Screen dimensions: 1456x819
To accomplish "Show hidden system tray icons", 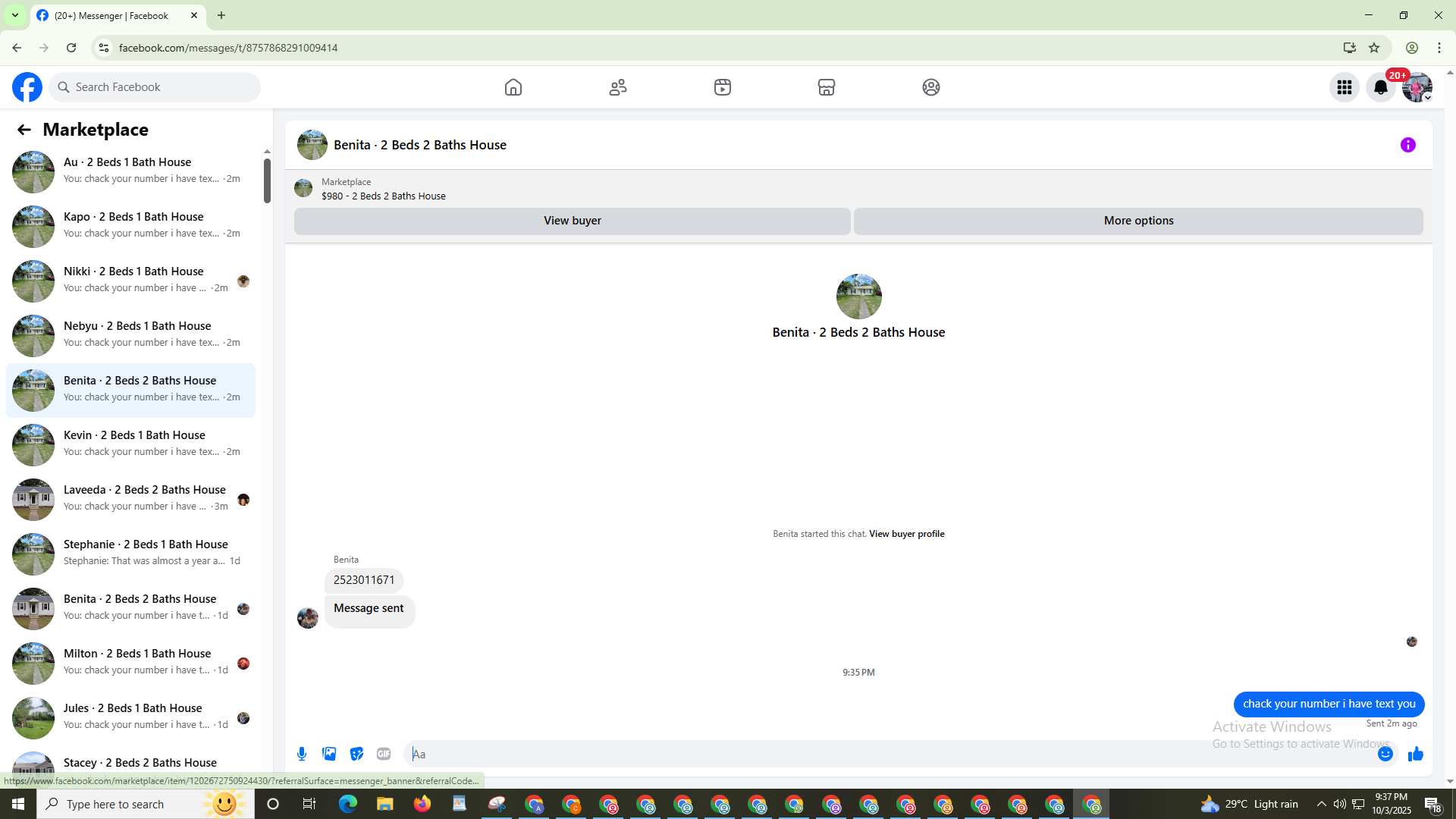I will coord(1322,804).
